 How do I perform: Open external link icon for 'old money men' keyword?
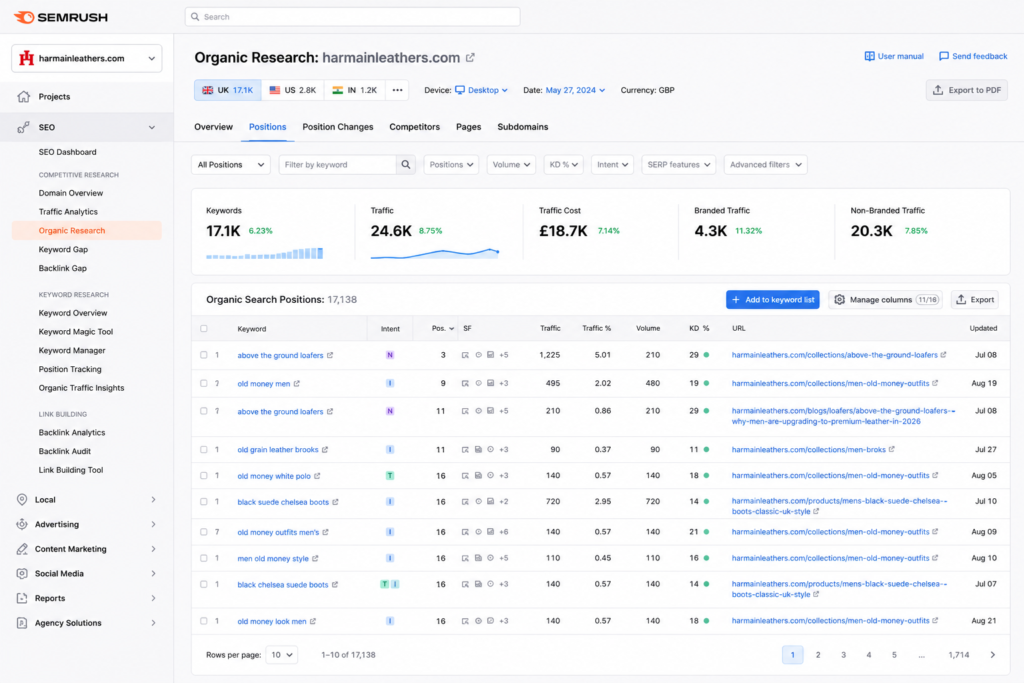click(296, 383)
